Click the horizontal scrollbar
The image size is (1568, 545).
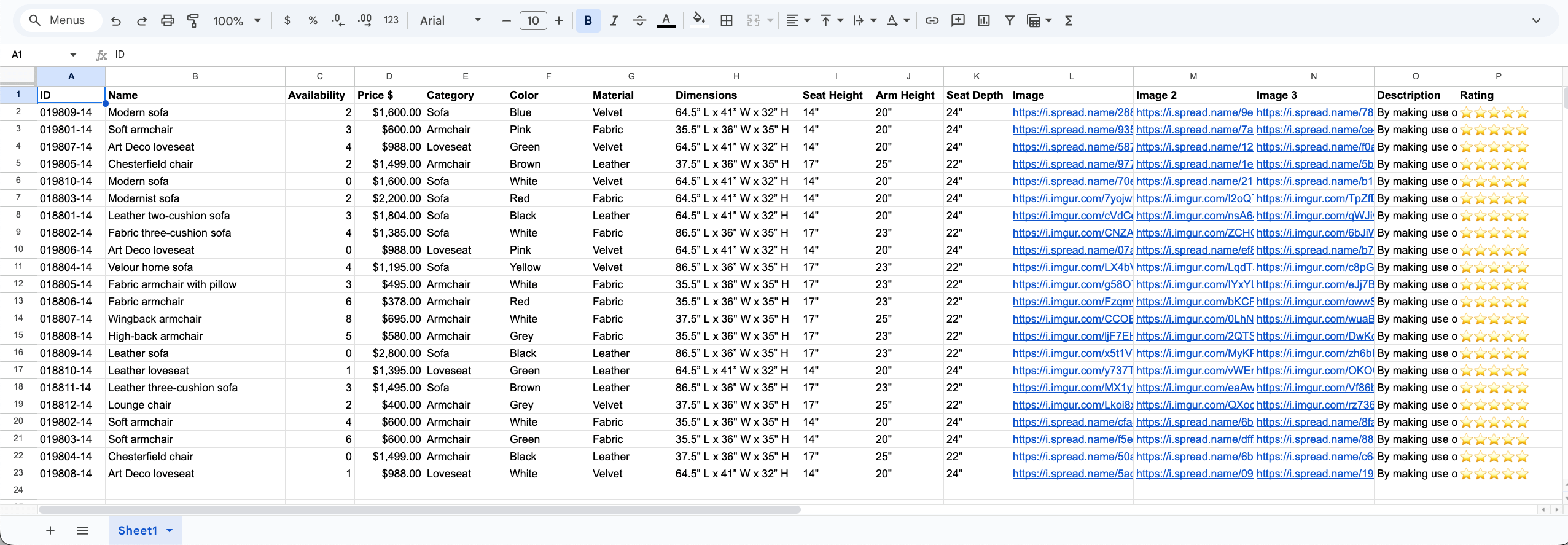click(419, 509)
